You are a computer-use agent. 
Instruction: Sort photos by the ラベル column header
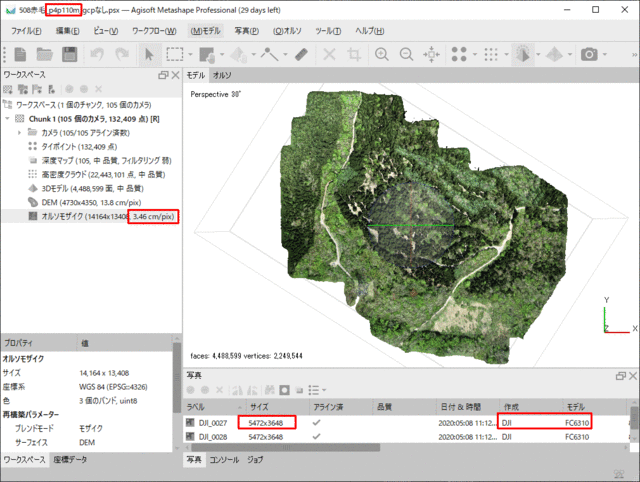(x=214, y=407)
